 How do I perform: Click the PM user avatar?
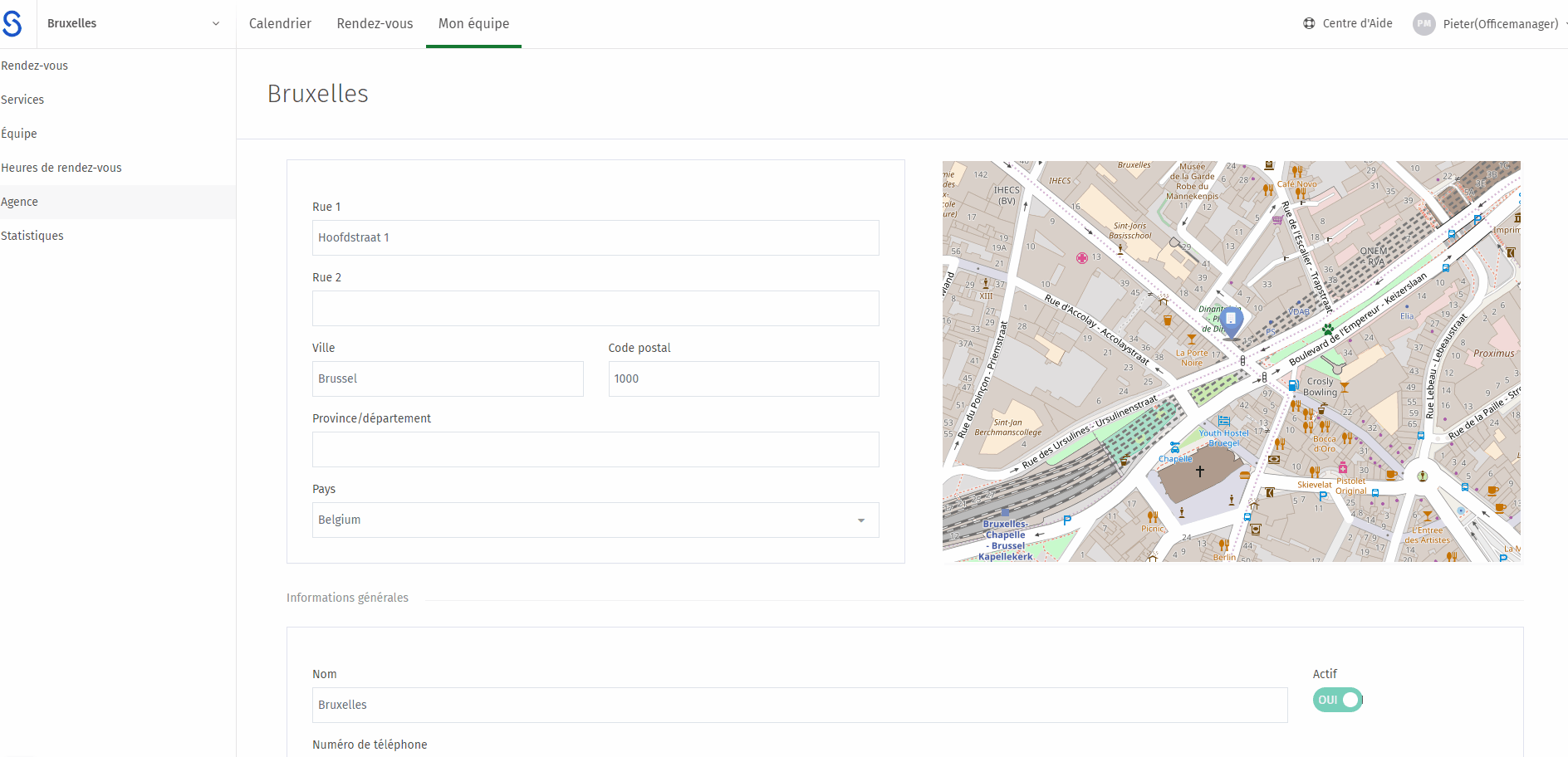pos(1424,24)
